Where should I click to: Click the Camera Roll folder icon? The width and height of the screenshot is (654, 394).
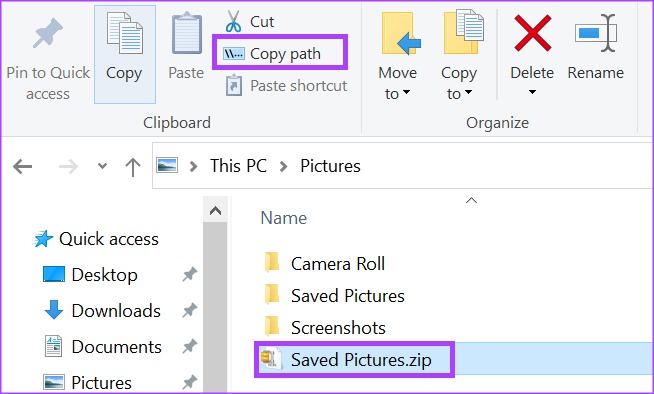click(272, 263)
